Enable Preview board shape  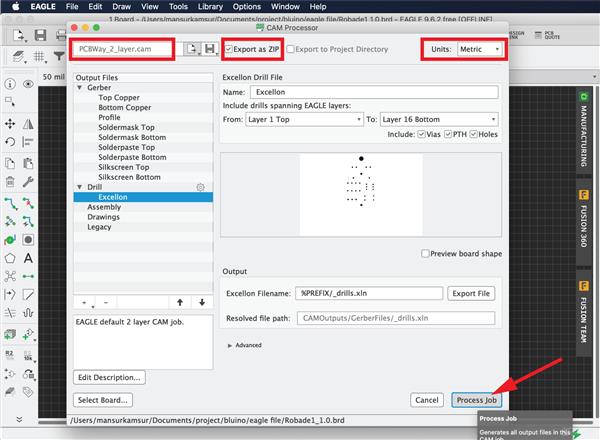point(426,253)
